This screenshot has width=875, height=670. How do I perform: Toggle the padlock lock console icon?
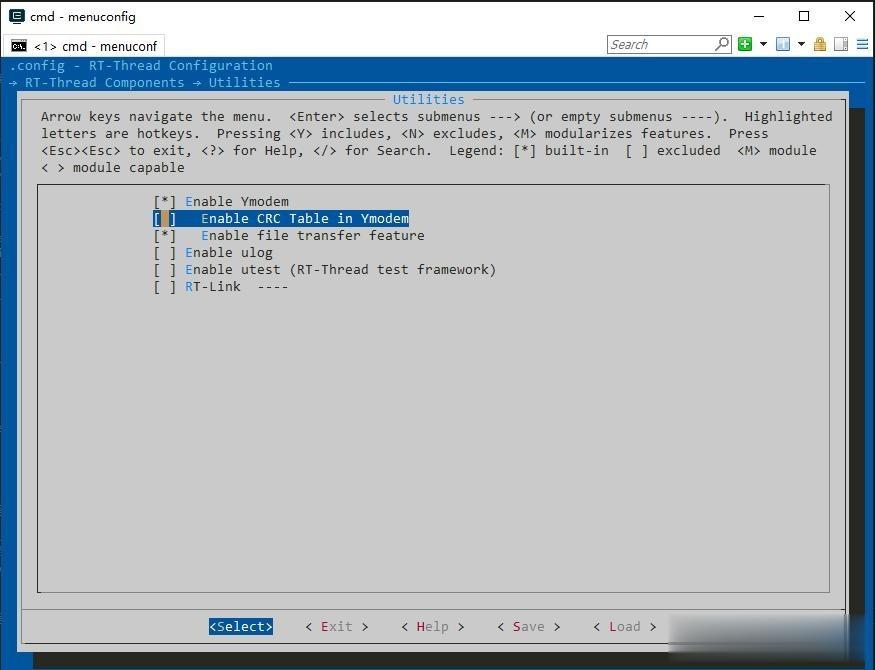coord(820,44)
